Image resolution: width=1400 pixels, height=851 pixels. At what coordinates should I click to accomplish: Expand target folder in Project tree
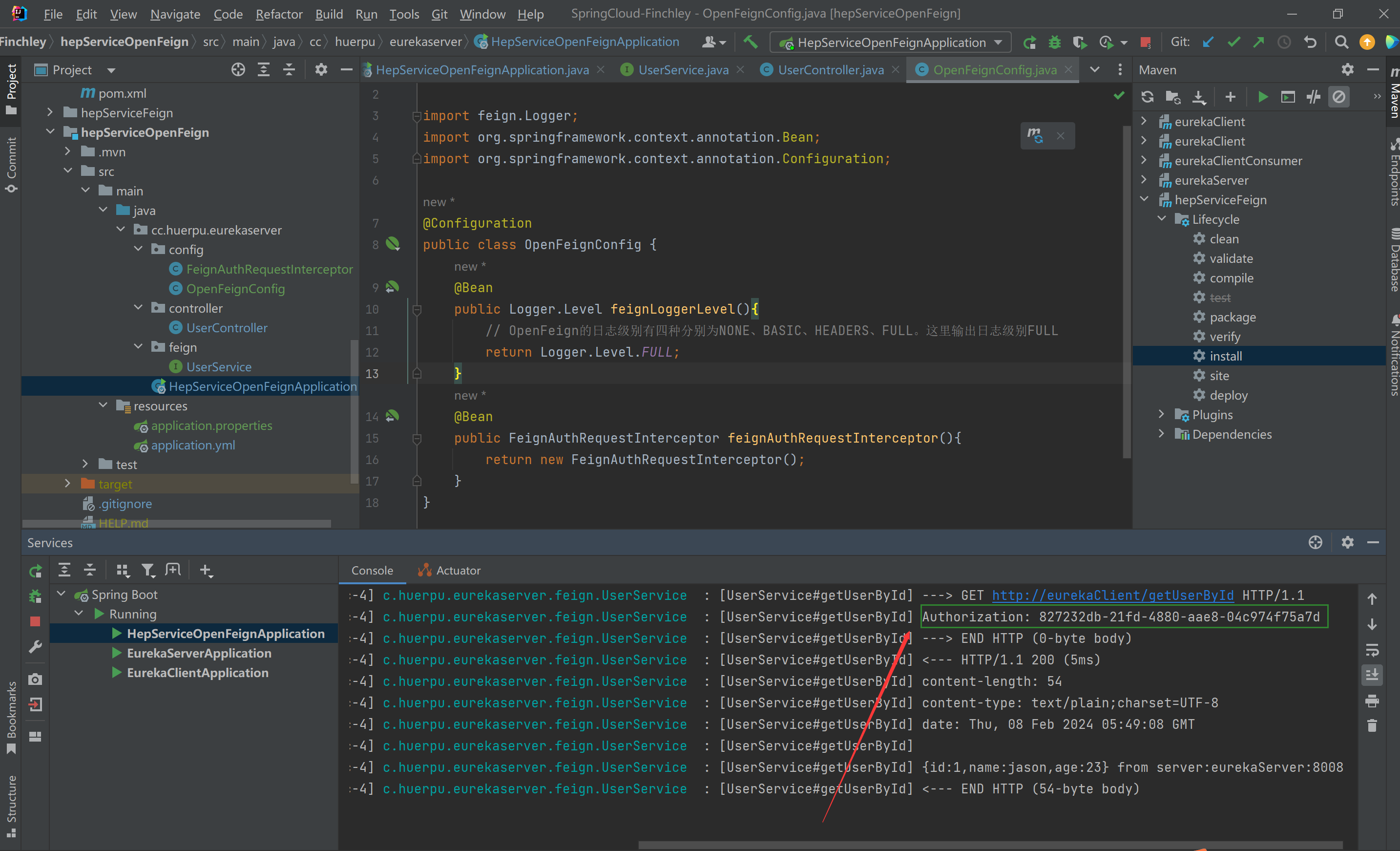[67, 484]
